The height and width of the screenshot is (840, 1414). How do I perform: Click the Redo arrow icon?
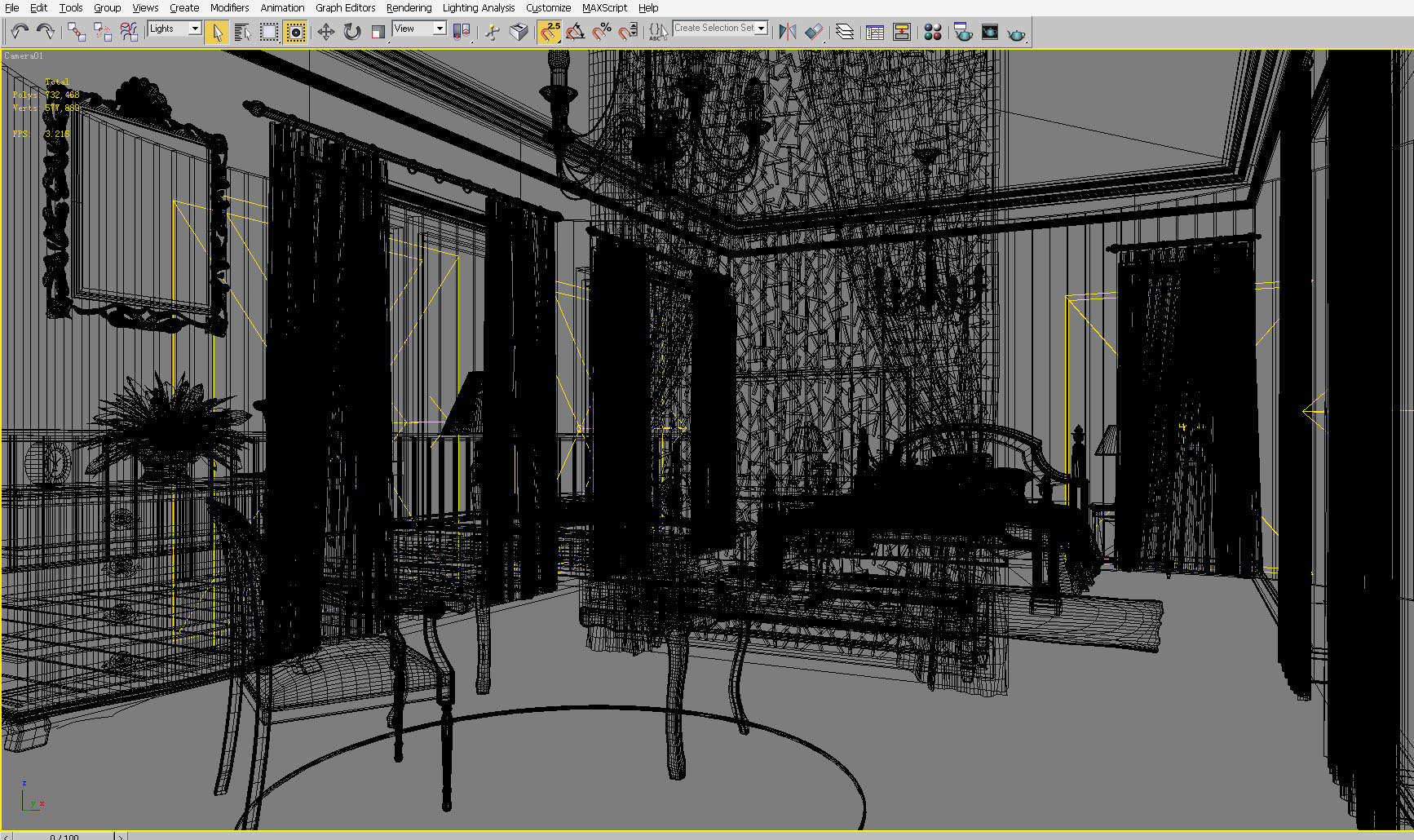tap(46, 32)
